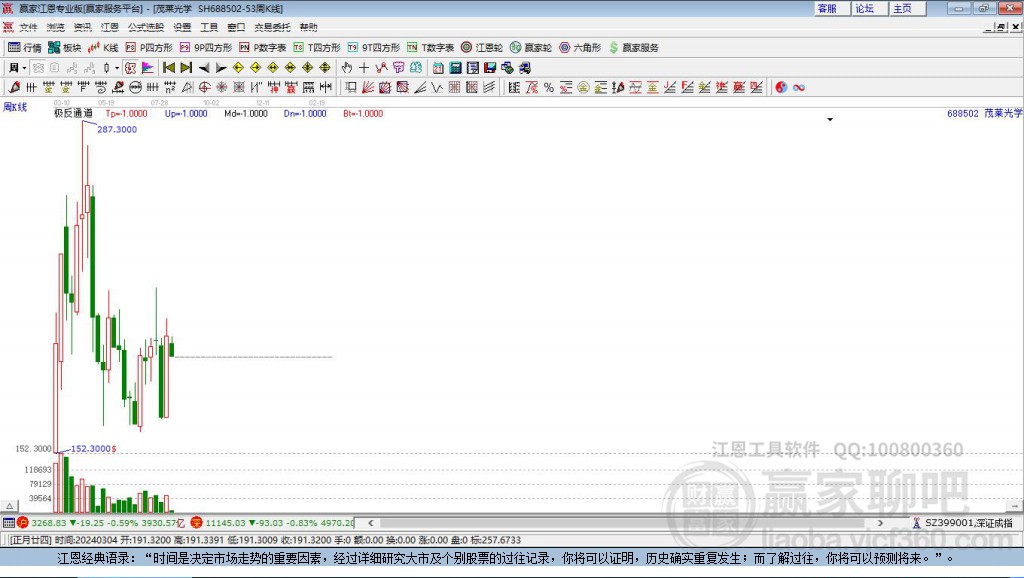The width and height of the screenshot is (1024, 578).
Task: Click the 极反通道 indicator label
Action: point(73,113)
